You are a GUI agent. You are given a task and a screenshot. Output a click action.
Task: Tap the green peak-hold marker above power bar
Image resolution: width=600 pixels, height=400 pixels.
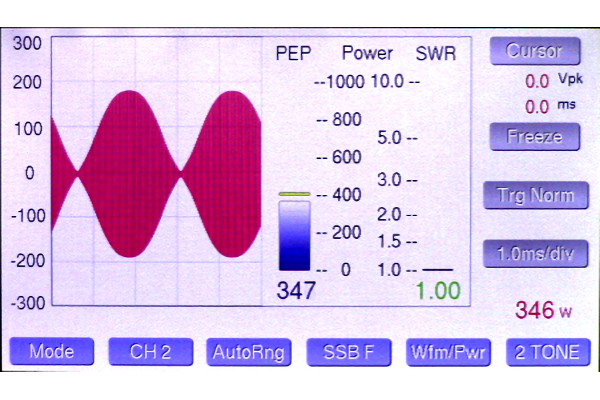pos(294,194)
